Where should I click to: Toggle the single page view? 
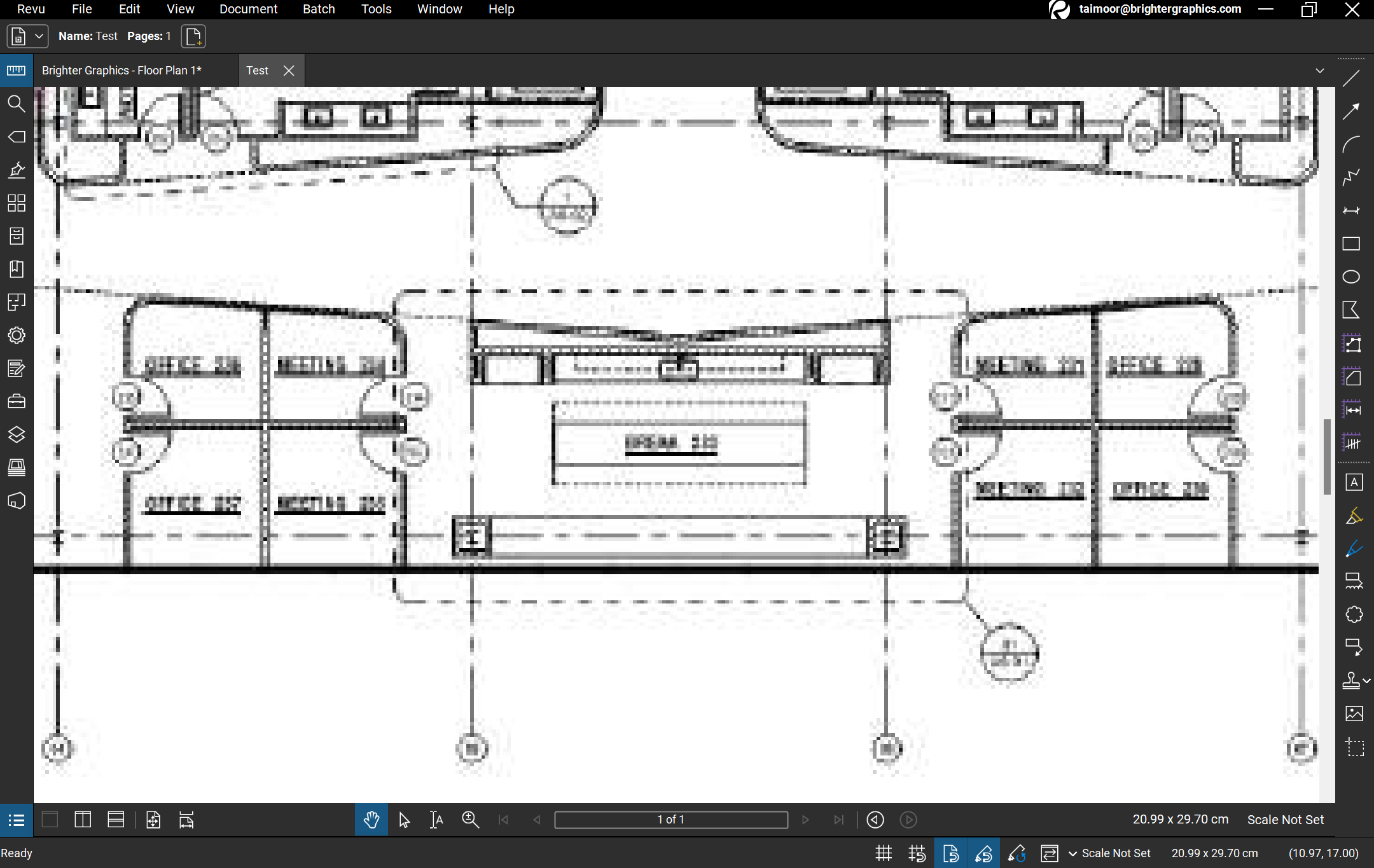pos(50,820)
